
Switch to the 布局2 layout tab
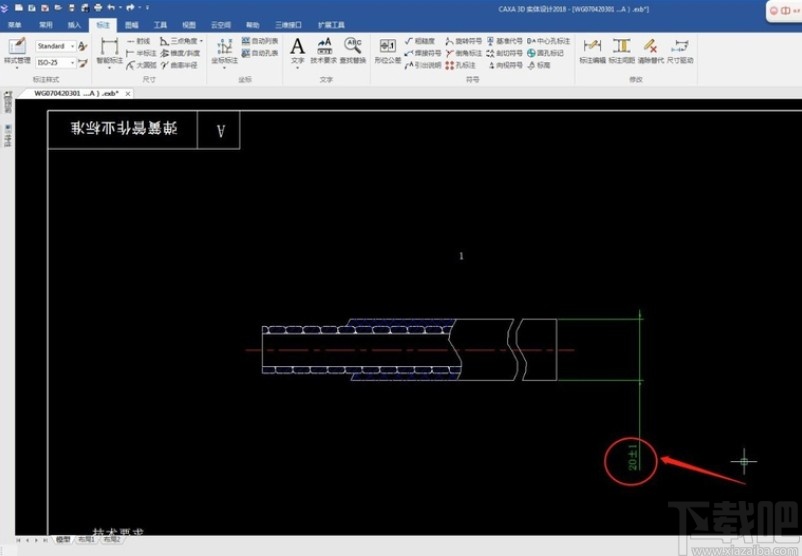click(x=112, y=540)
